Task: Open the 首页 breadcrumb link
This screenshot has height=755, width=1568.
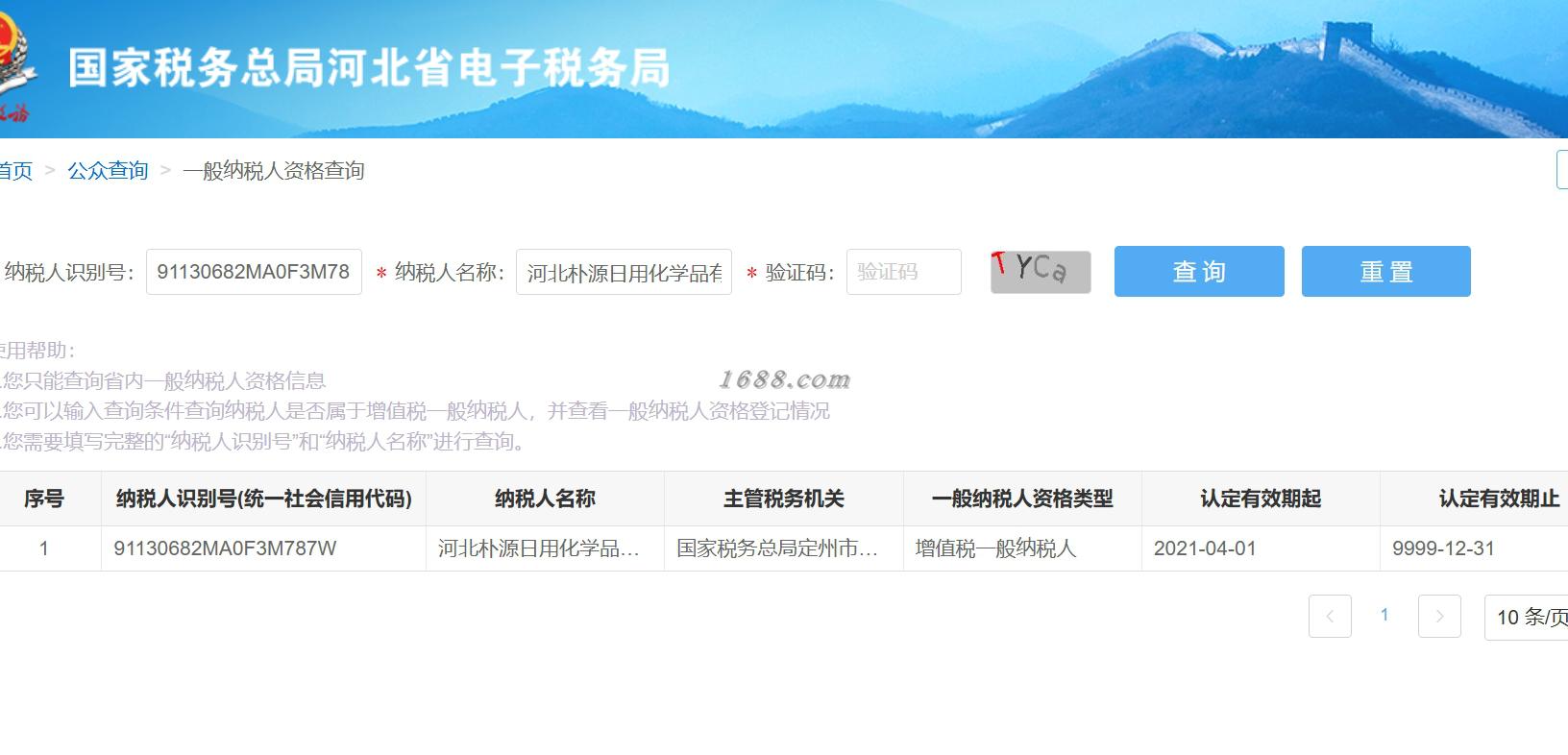Action: [x=16, y=171]
